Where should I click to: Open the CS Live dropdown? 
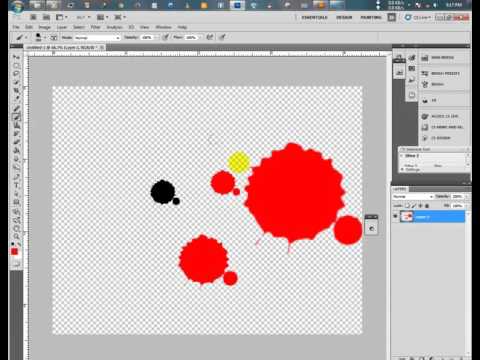click(418, 17)
